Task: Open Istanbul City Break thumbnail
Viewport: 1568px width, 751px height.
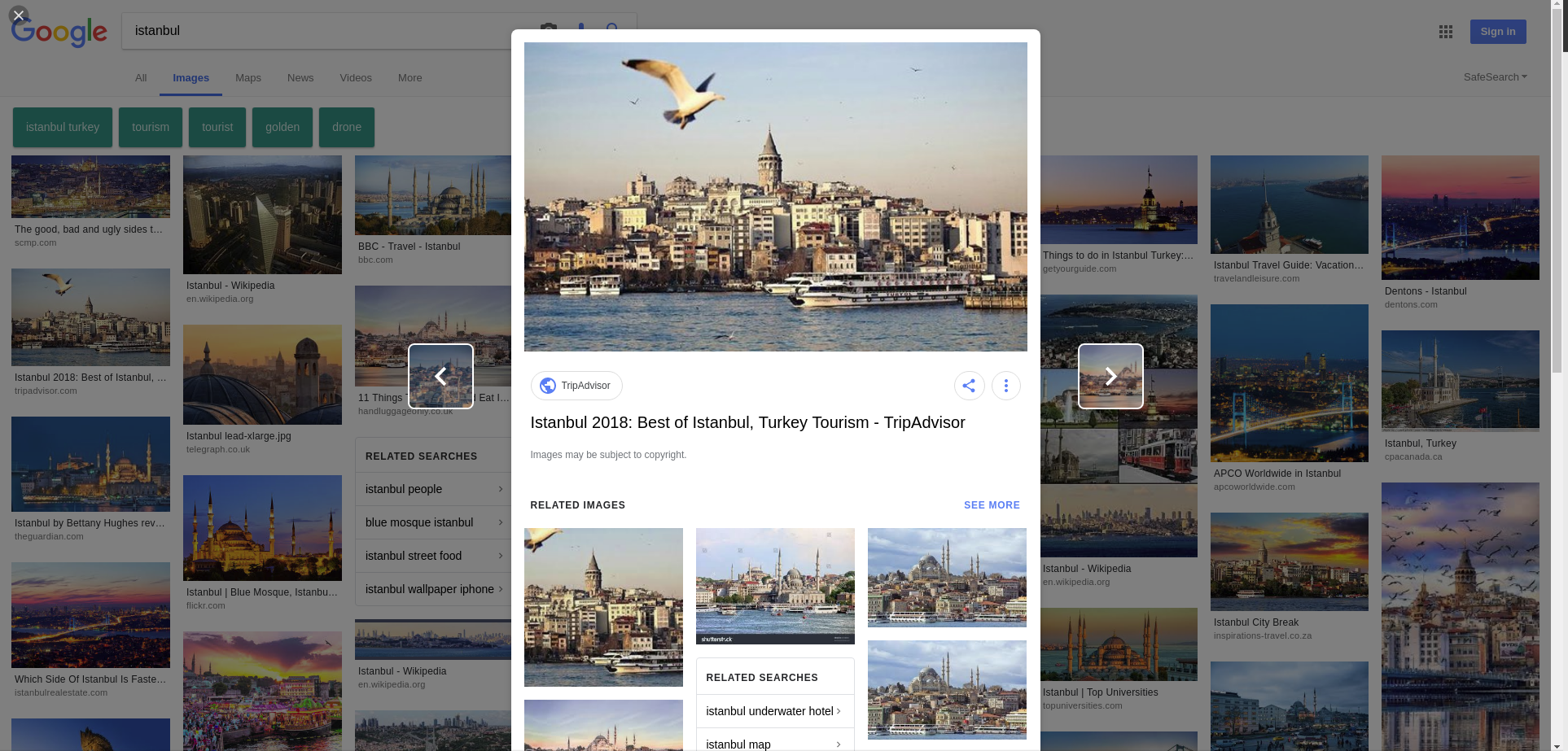Action: (1290, 561)
